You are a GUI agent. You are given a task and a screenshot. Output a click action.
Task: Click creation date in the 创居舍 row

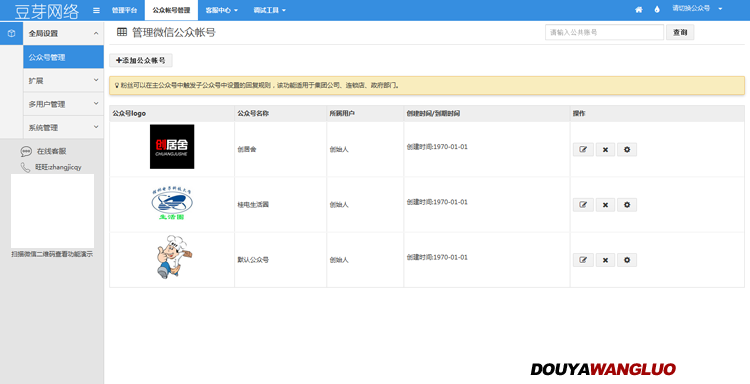(437, 147)
